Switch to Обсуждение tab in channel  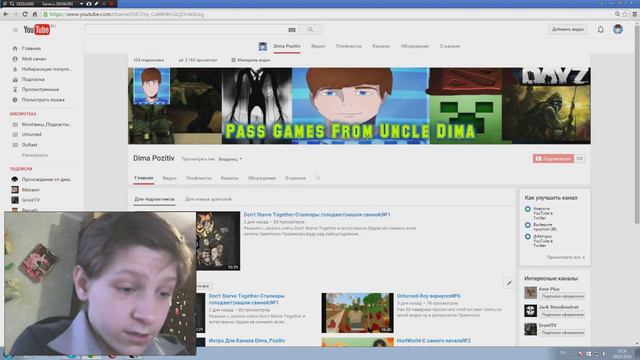262,178
